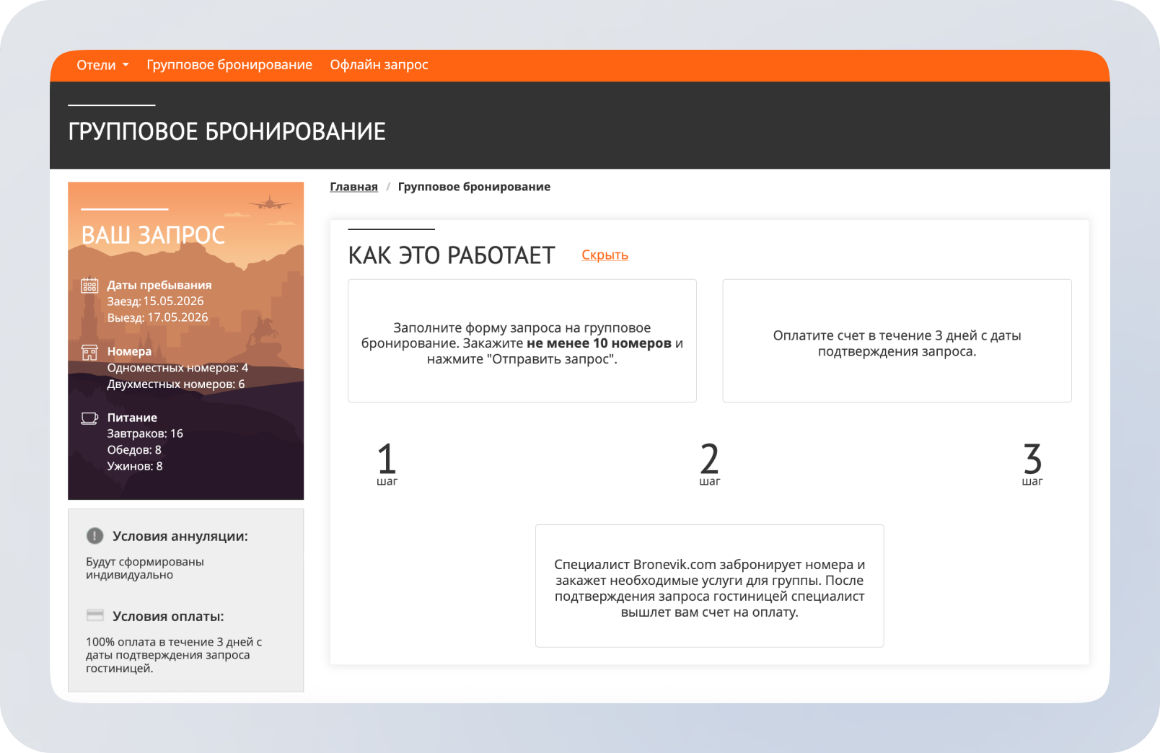Click the КАК ЭТО РАБОТАЕТ heading
Screen dimensions: 1160x753
(451, 256)
